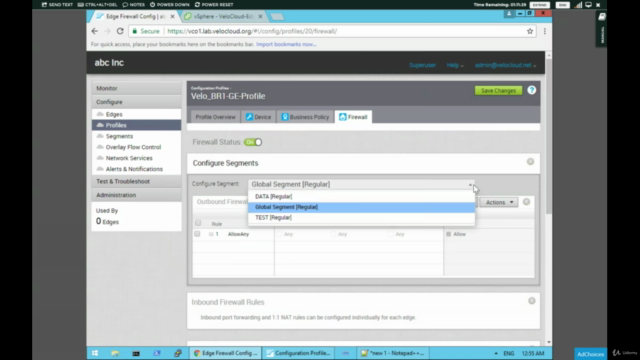Screen dimensions: 640x360
Task: Choose Global Segment [Regular] from the list
Action: click(361, 207)
